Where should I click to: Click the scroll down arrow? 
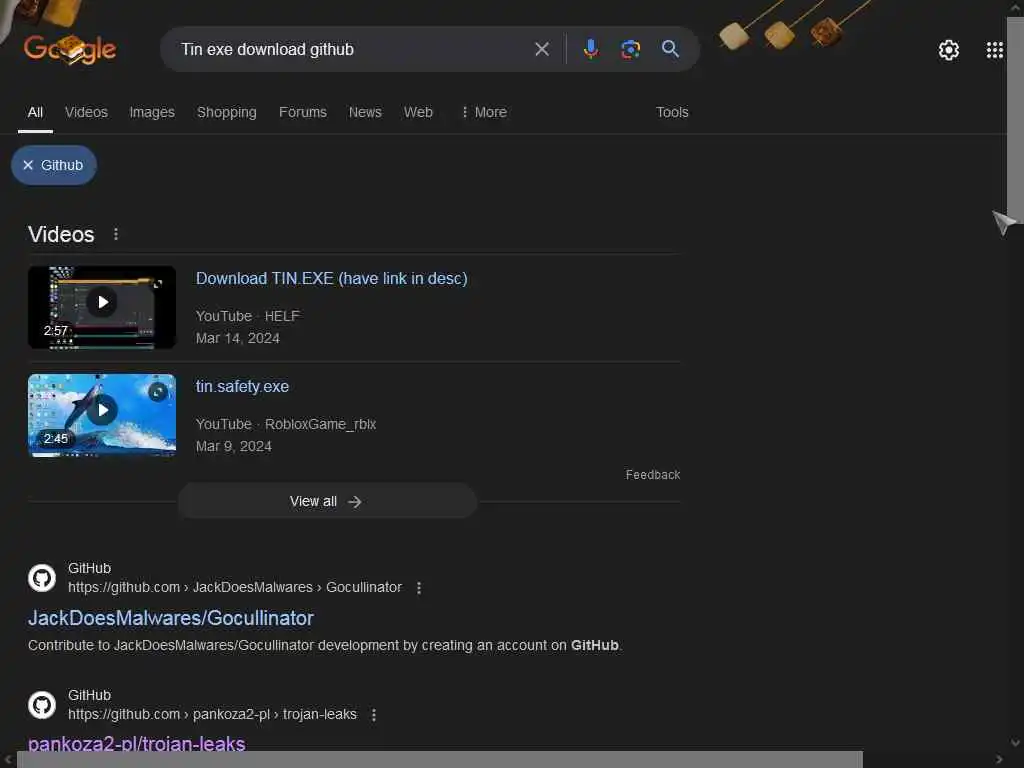tap(1016, 743)
